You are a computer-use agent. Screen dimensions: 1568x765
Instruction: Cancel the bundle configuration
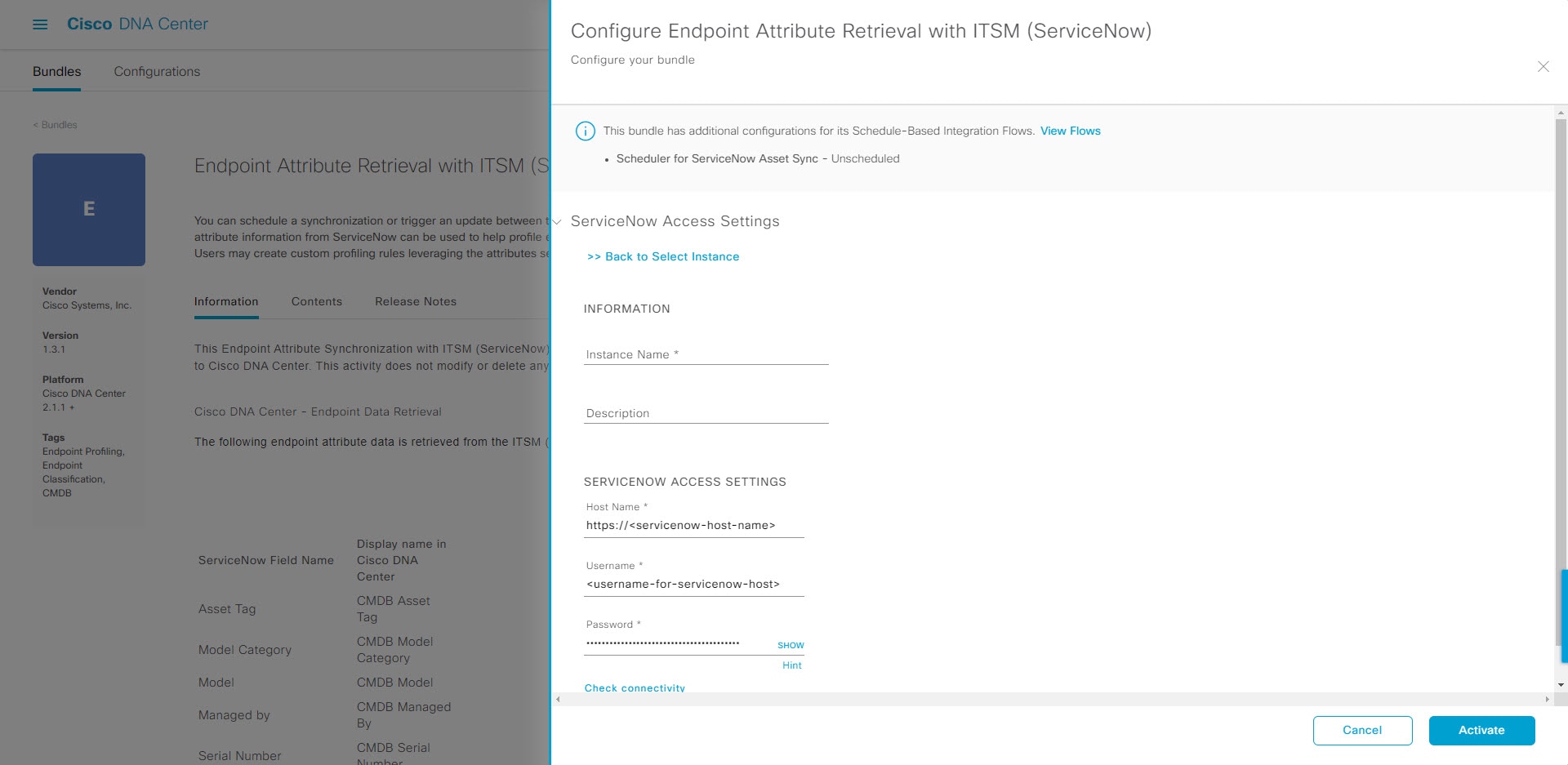click(1362, 730)
